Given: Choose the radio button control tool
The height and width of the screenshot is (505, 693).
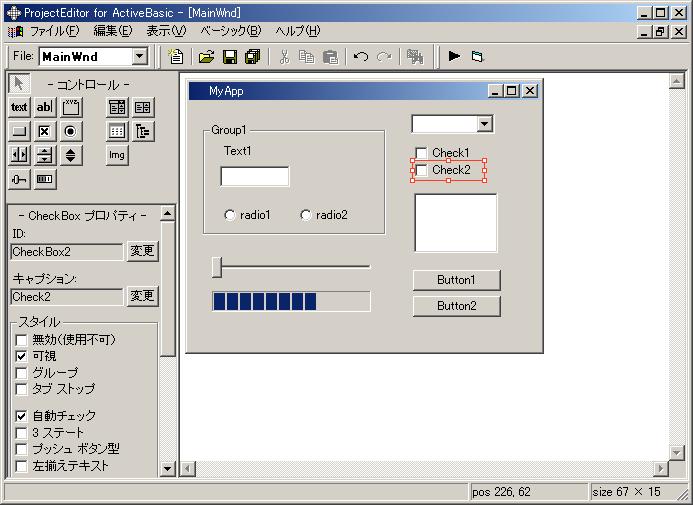Looking at the screenshot, I should (x=70, y=131).
